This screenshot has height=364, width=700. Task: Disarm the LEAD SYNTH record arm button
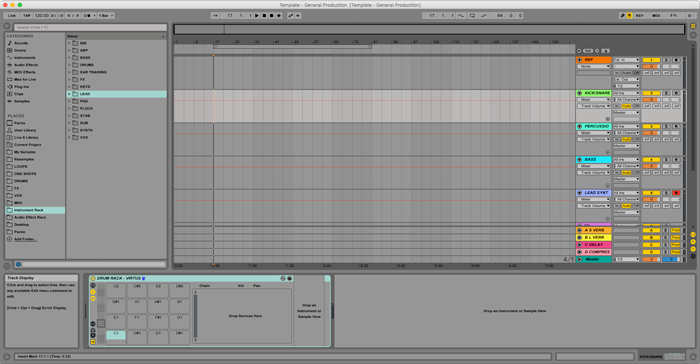click(x=676, y=193)
